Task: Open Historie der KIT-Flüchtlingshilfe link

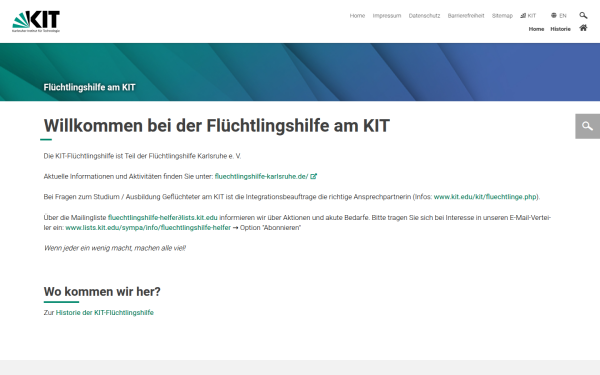Action: [x=104, y=313]
